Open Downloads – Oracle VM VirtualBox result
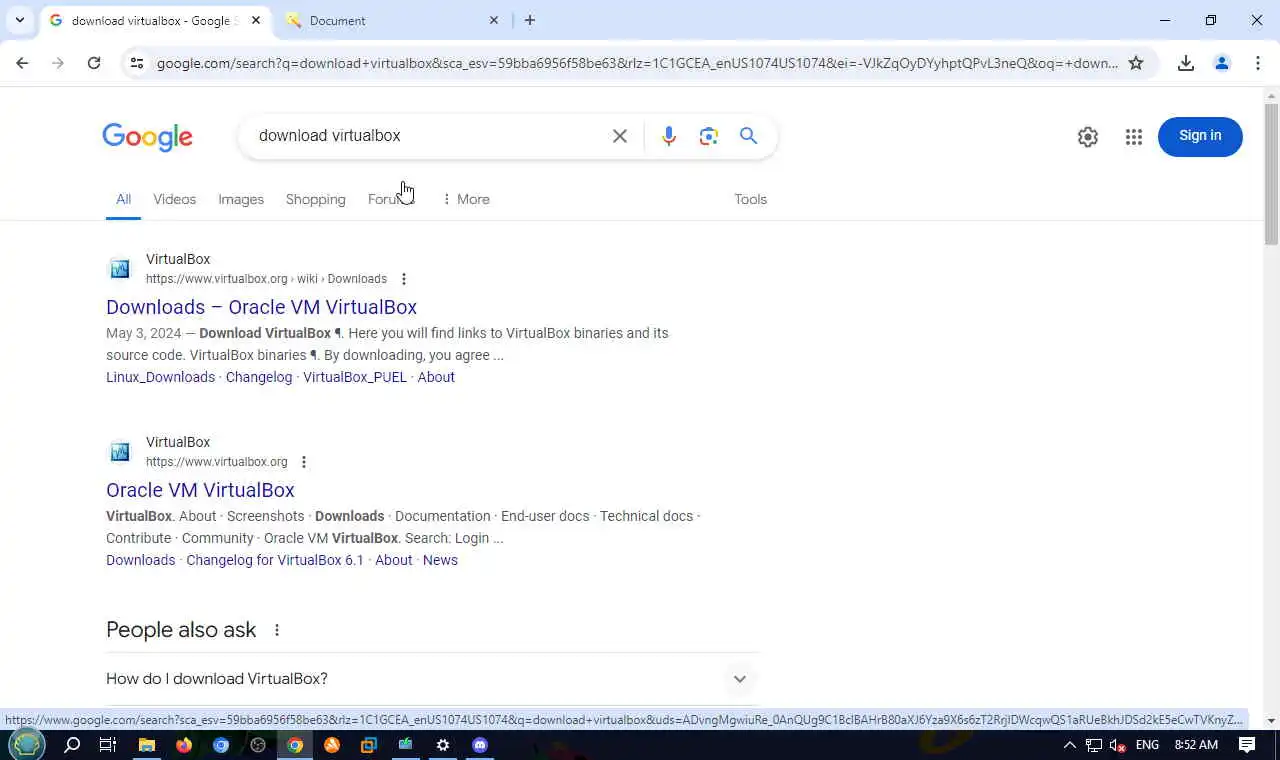 (261, 307)
